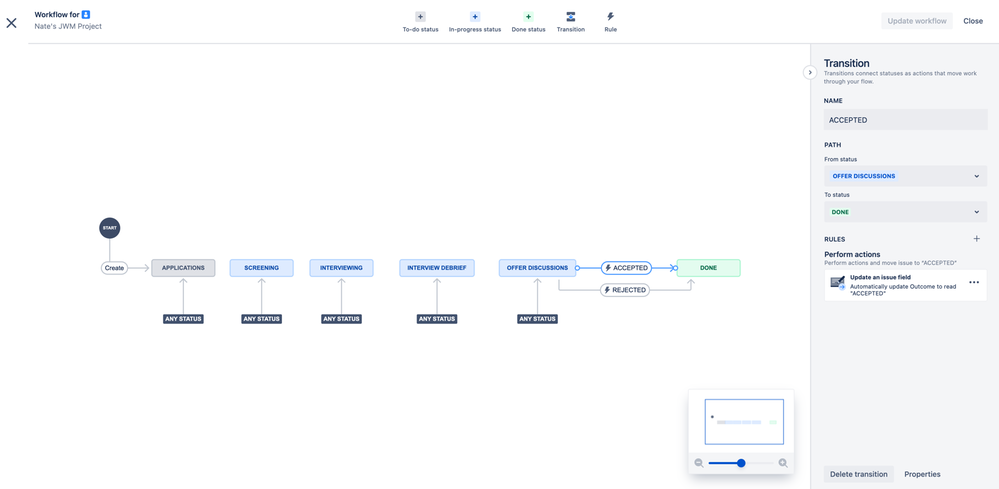Edit the transition NAME field containing ACCEPTED
Image resolution: width=999 pixels, height=489 pixels.
pos(905,120)
